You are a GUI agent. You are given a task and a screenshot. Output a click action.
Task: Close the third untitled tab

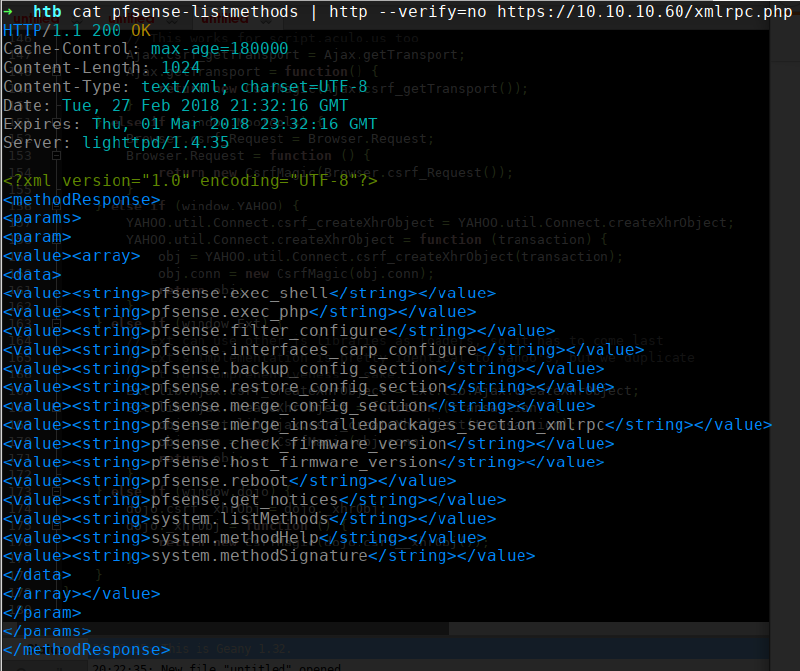tap(266, 20)
